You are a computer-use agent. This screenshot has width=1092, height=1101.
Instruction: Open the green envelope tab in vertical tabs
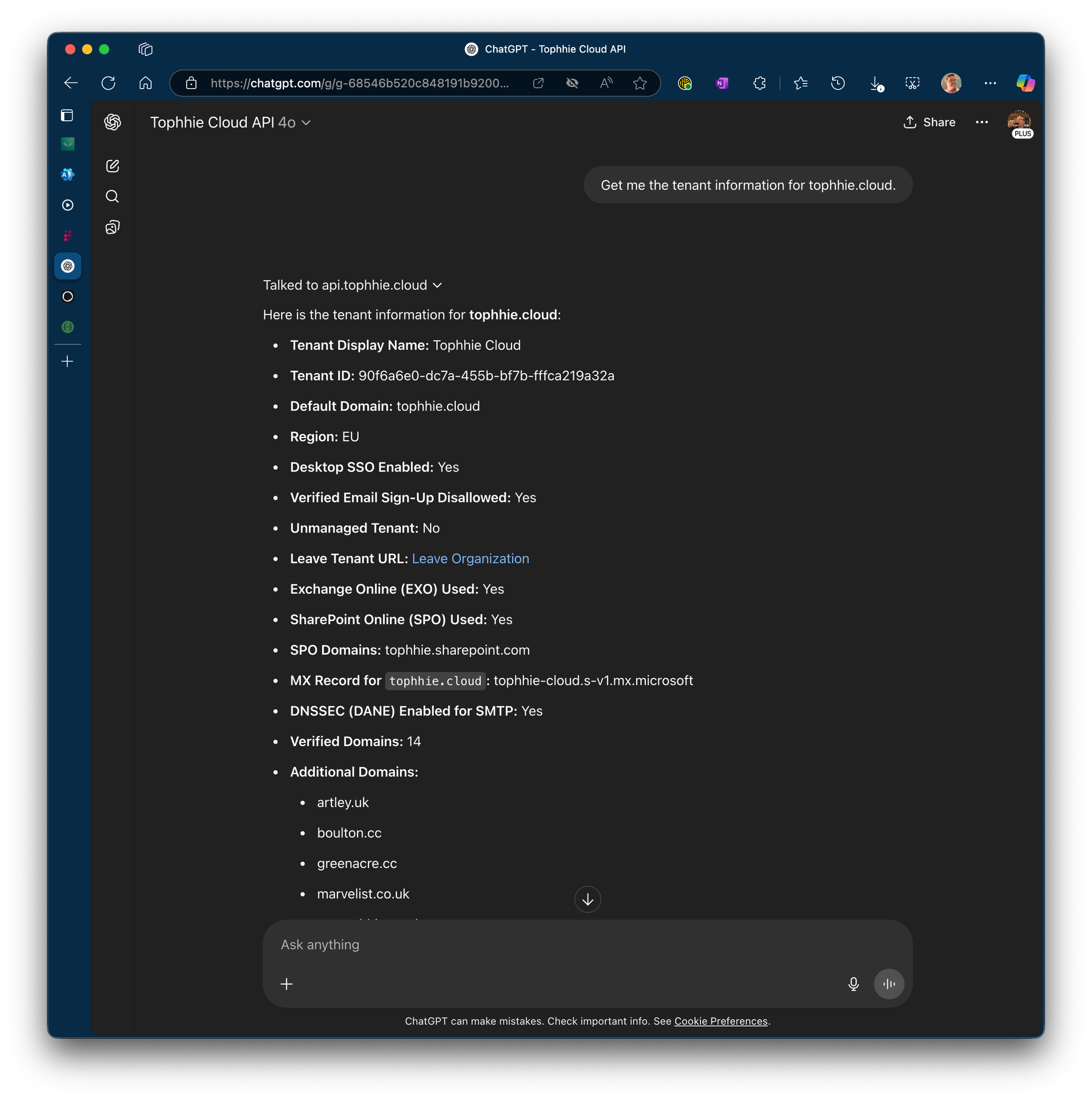point(68,144)
